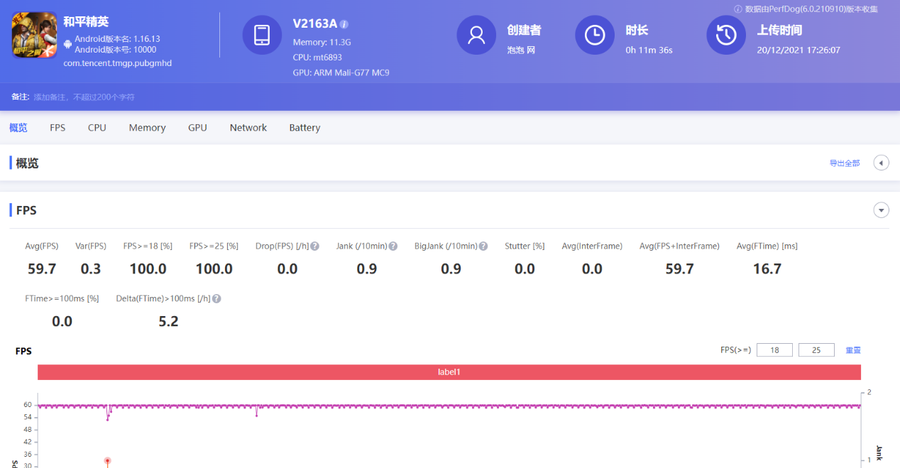Open help icon beside BigJank (/10min)

tap(483, 246)
